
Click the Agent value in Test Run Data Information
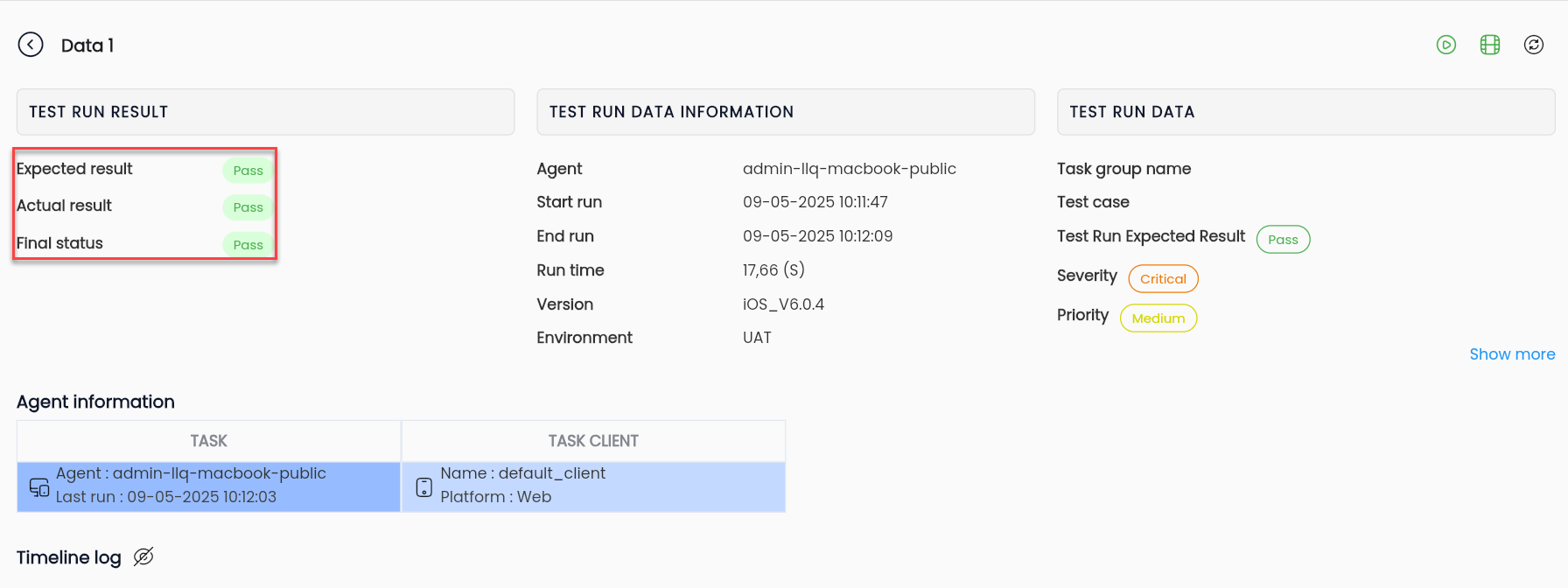point(850,169)
